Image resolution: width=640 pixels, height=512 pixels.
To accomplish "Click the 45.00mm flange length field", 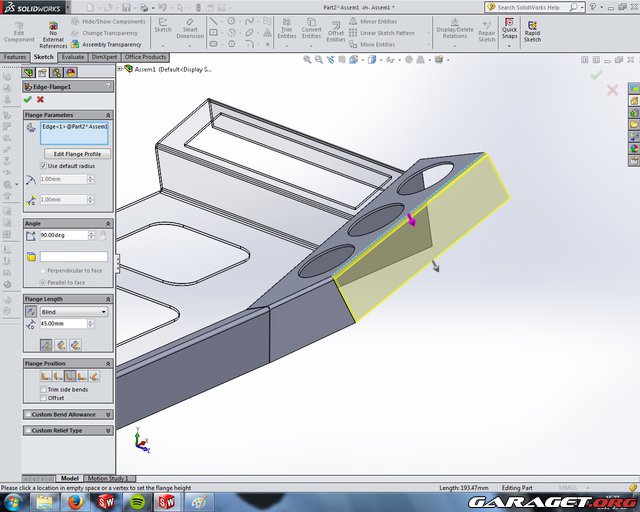I will [x=62, y=324].
